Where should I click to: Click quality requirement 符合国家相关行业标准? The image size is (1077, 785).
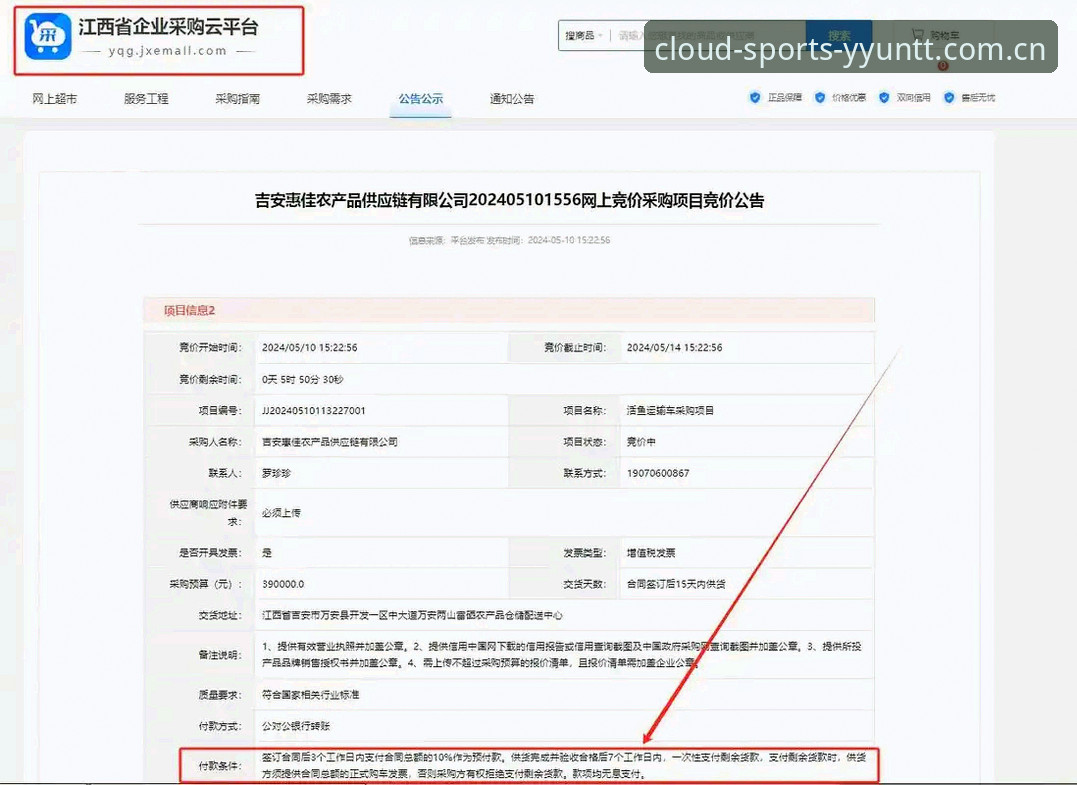(310, 695)
